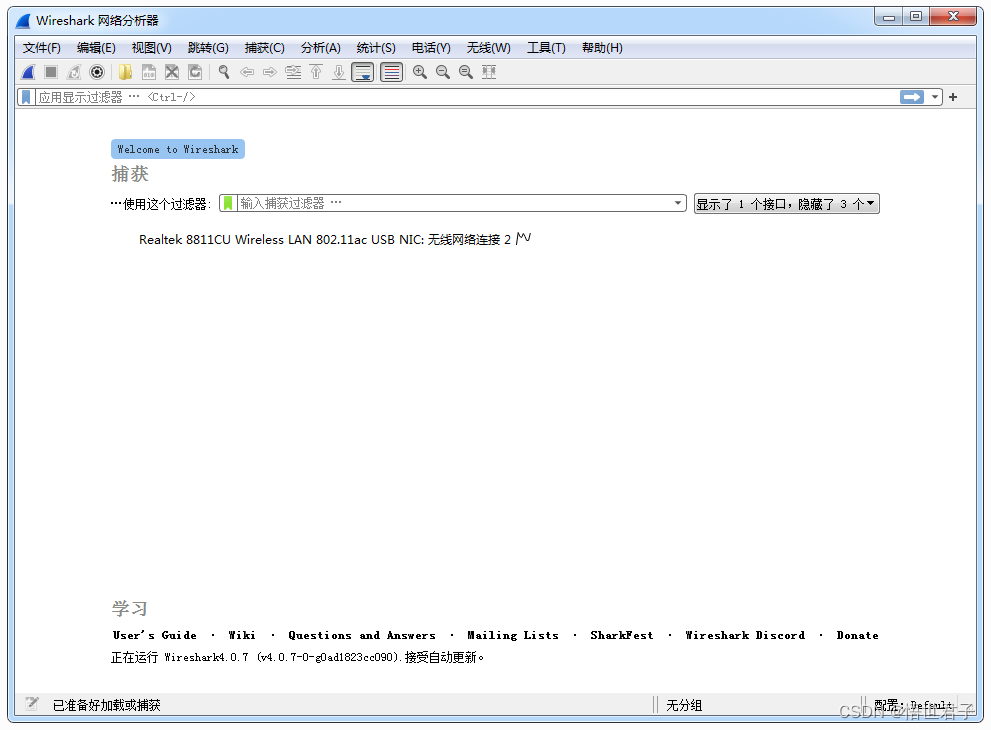This screenshot has width=991, height=730.
Task: Click the 无分组 status bar text
Action: click(684, 705)
